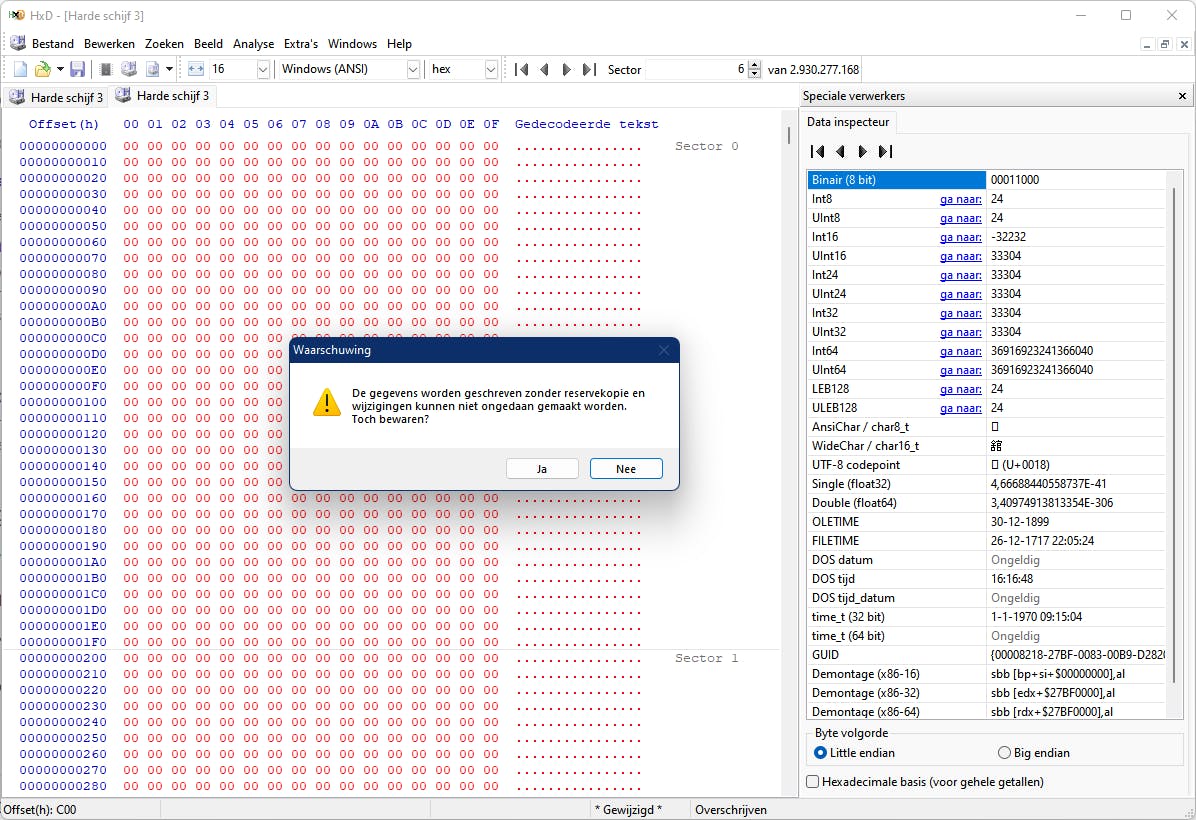Click '* Gewijzigd *' in the status bar
The image size is (1196, 820).
tap(628, 810)
